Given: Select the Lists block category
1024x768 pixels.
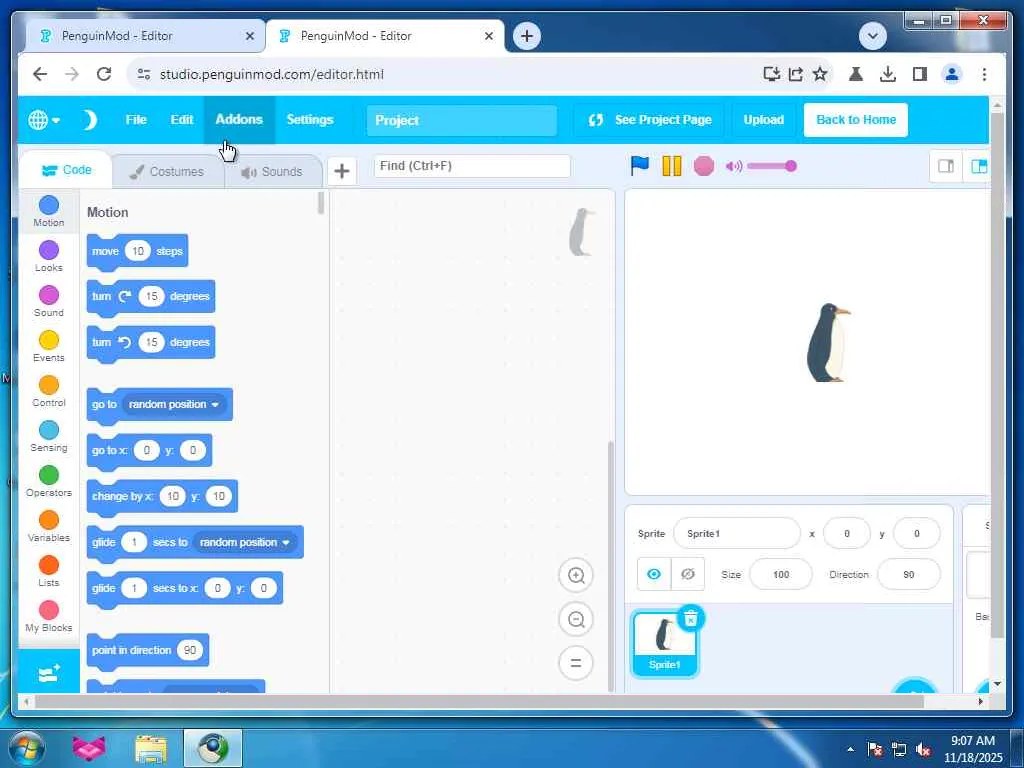Looking at the screenshot, I should point(49,572).
